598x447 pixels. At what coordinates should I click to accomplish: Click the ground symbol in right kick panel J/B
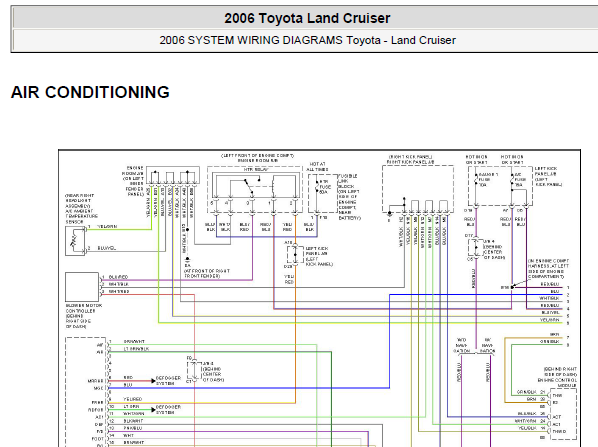point(389,215)
